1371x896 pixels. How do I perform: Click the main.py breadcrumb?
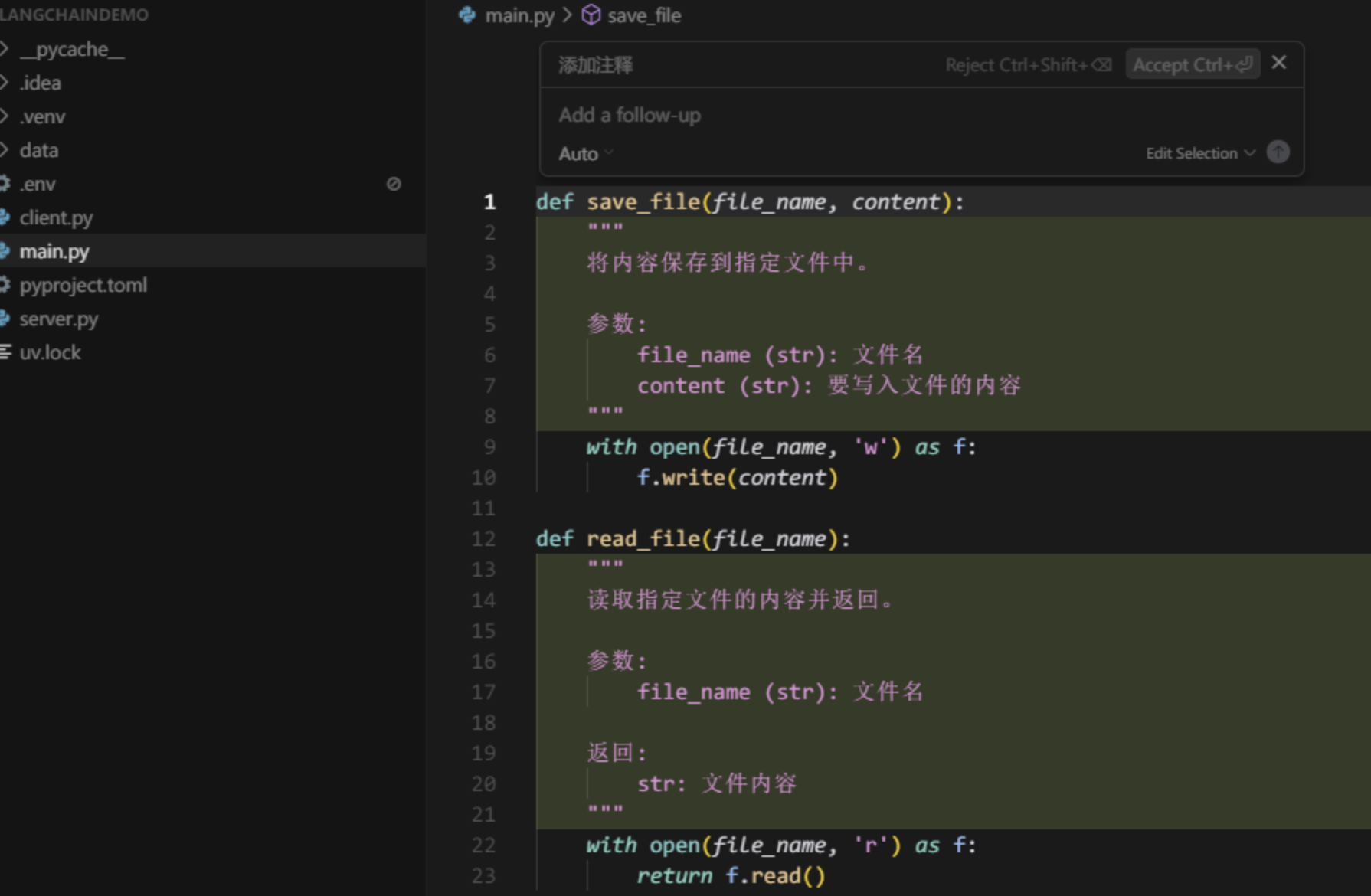(x=519, y=16)
